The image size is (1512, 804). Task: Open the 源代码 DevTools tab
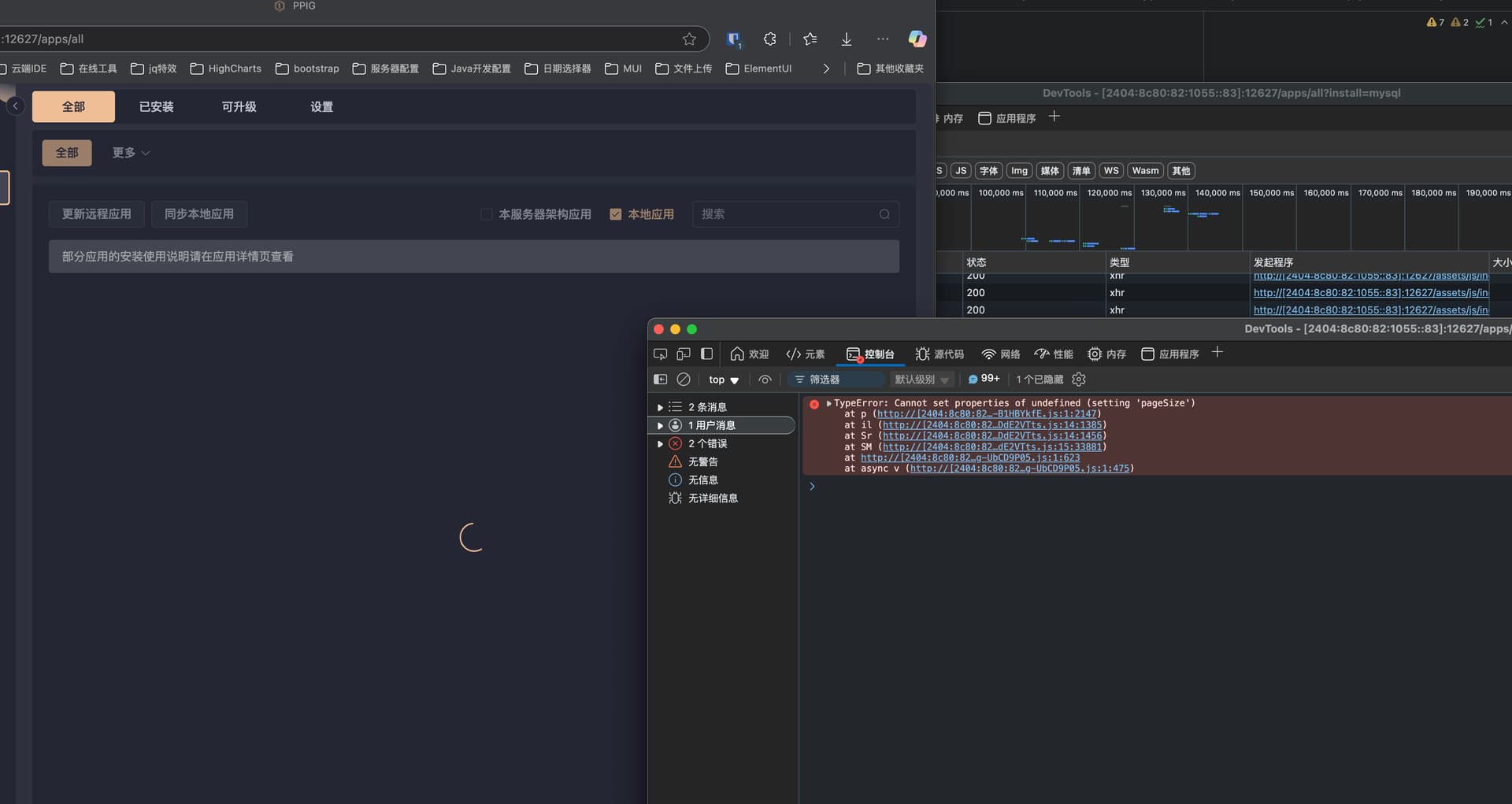[x=939, y=354]
